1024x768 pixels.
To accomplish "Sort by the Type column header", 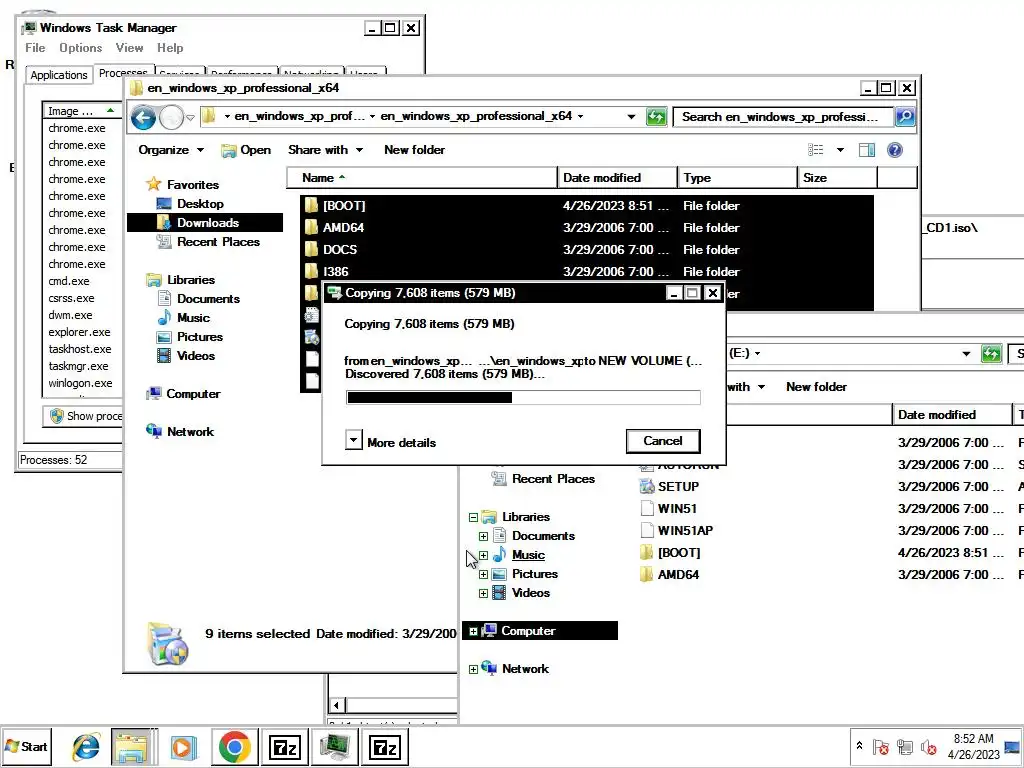I will (737, 178).
